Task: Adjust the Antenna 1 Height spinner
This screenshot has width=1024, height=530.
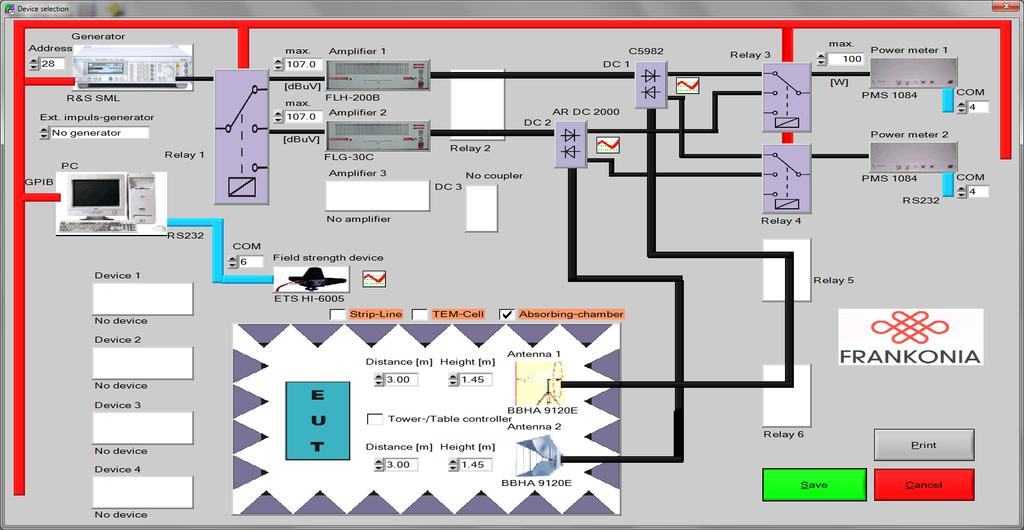Action: [453, 379]
